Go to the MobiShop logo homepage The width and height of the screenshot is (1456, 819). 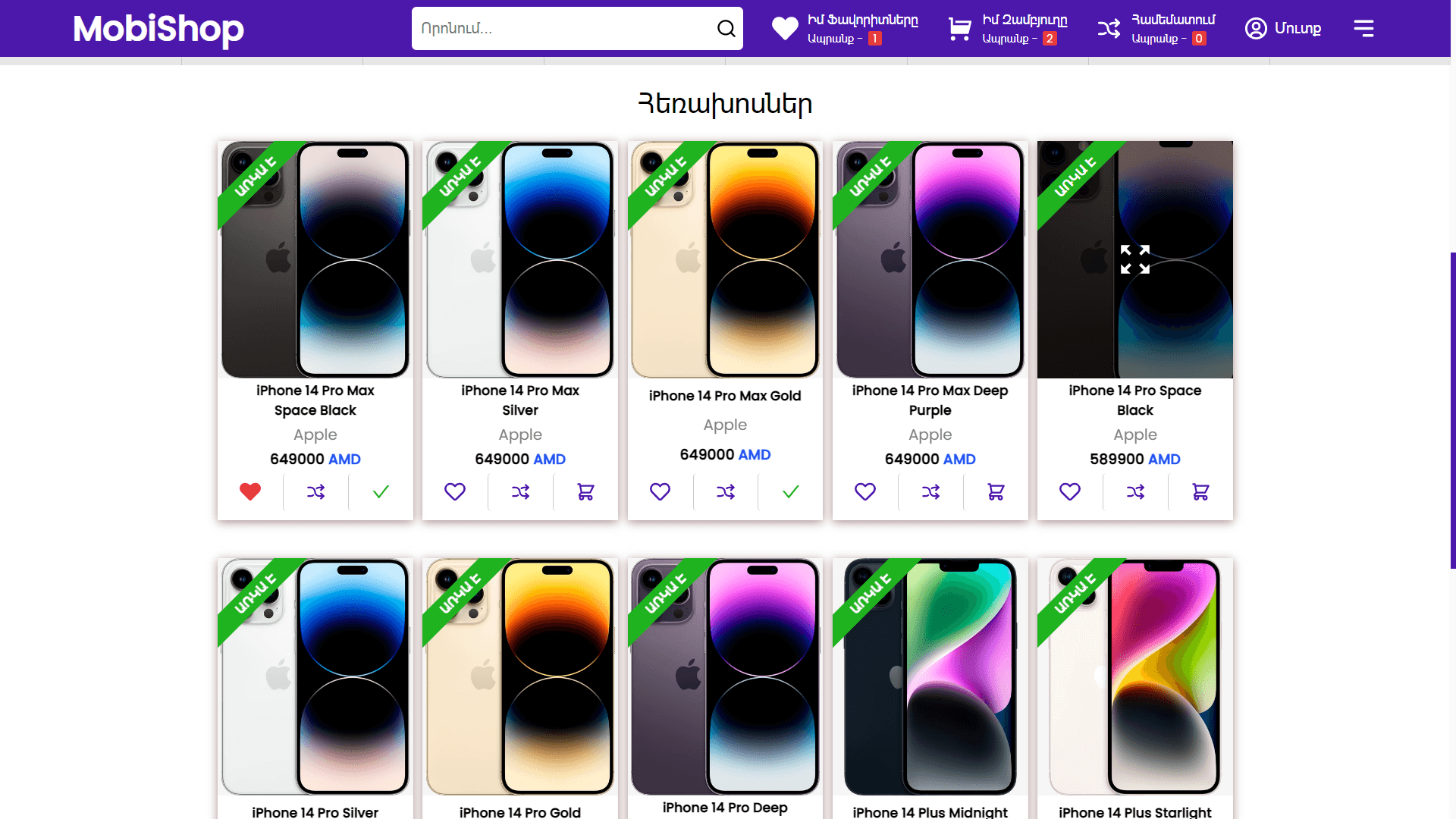(158, 29)
